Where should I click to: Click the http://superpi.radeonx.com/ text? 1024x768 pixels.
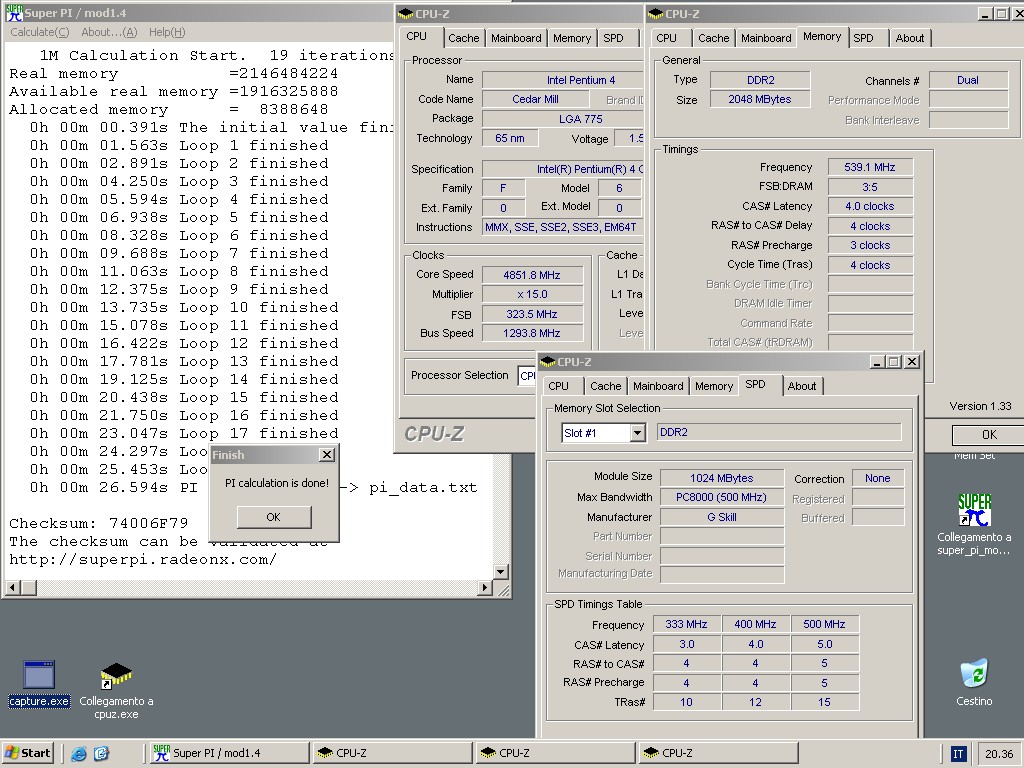pos(143,560)
